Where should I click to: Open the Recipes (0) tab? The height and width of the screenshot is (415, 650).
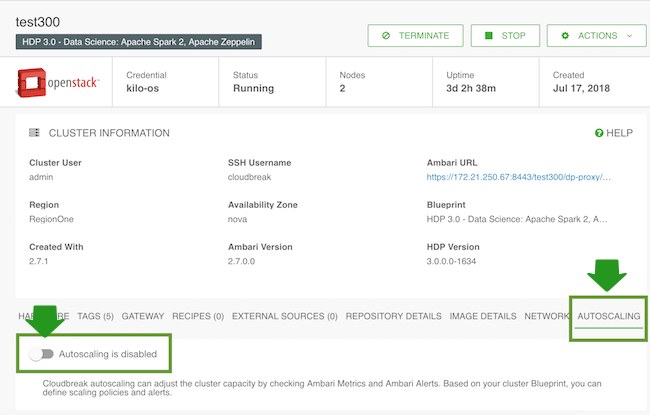[x=198, y=316]
